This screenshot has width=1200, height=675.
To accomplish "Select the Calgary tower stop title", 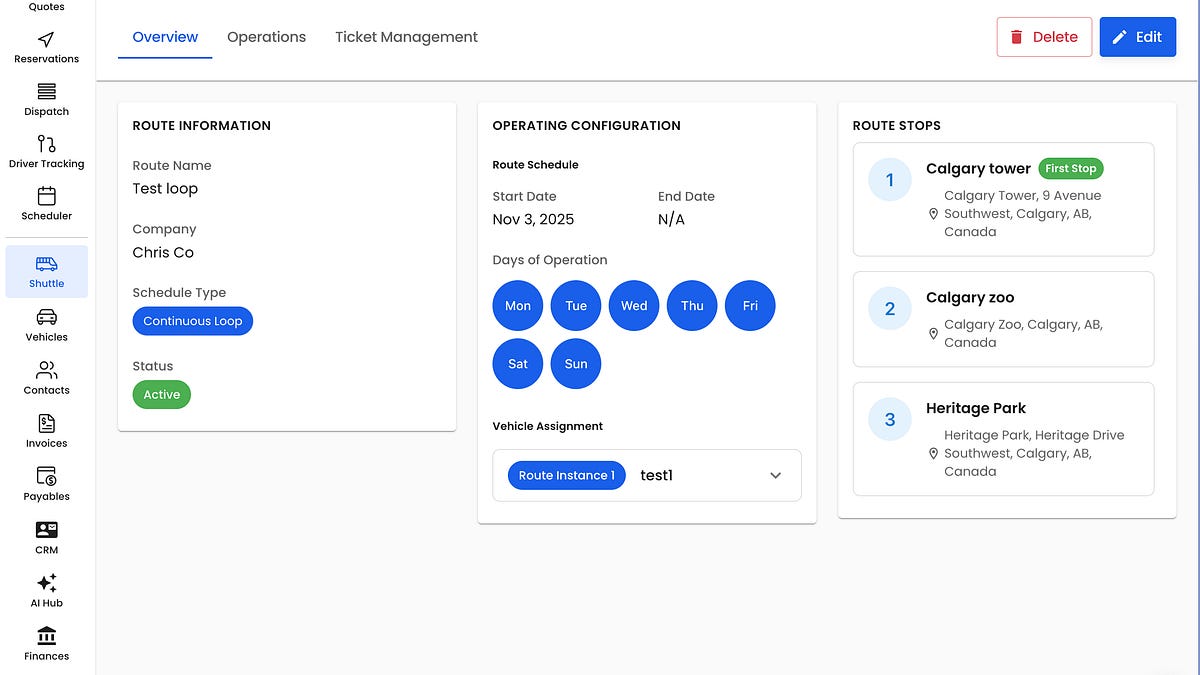I will pyautogui.click(x=978, y=169).
